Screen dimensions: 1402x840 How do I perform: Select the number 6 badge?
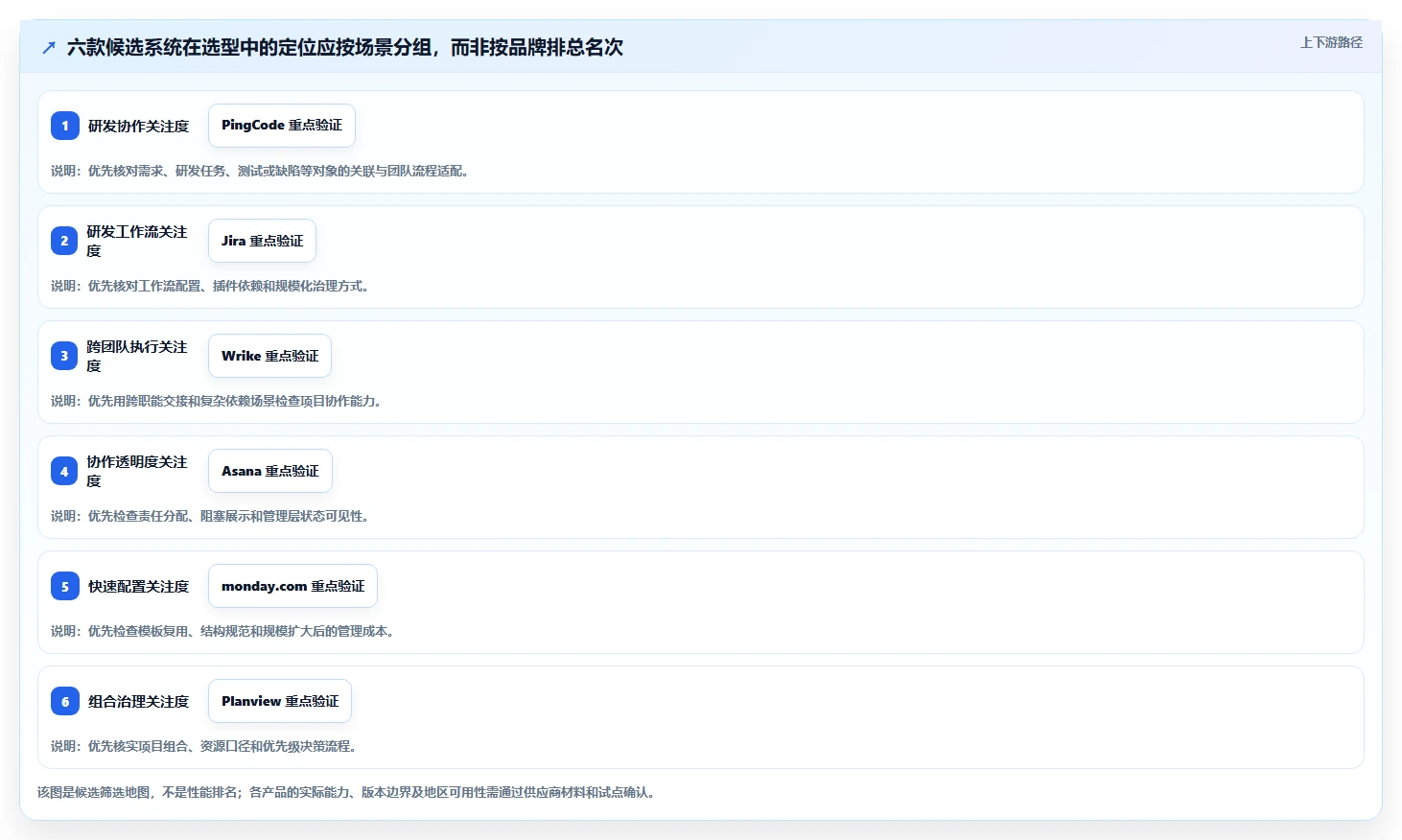click(65, 701)
